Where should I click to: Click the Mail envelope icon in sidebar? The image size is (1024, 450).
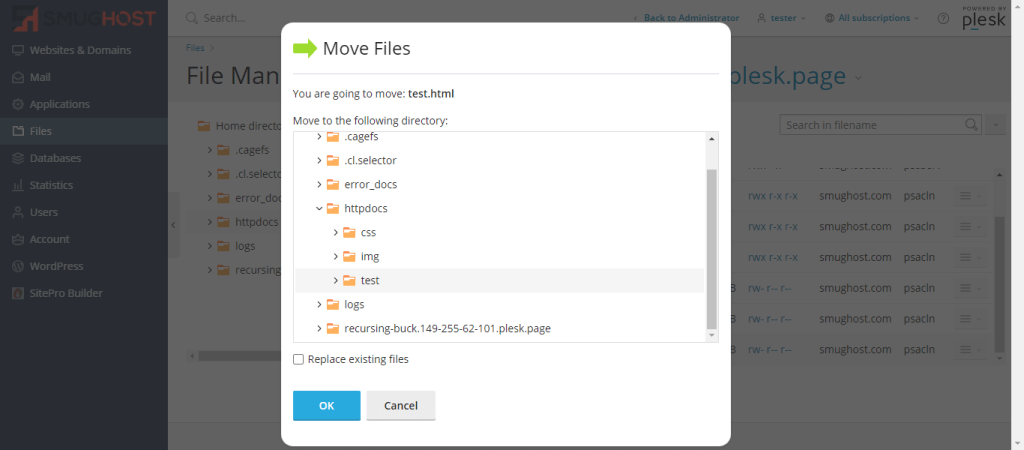click(18, 77)
